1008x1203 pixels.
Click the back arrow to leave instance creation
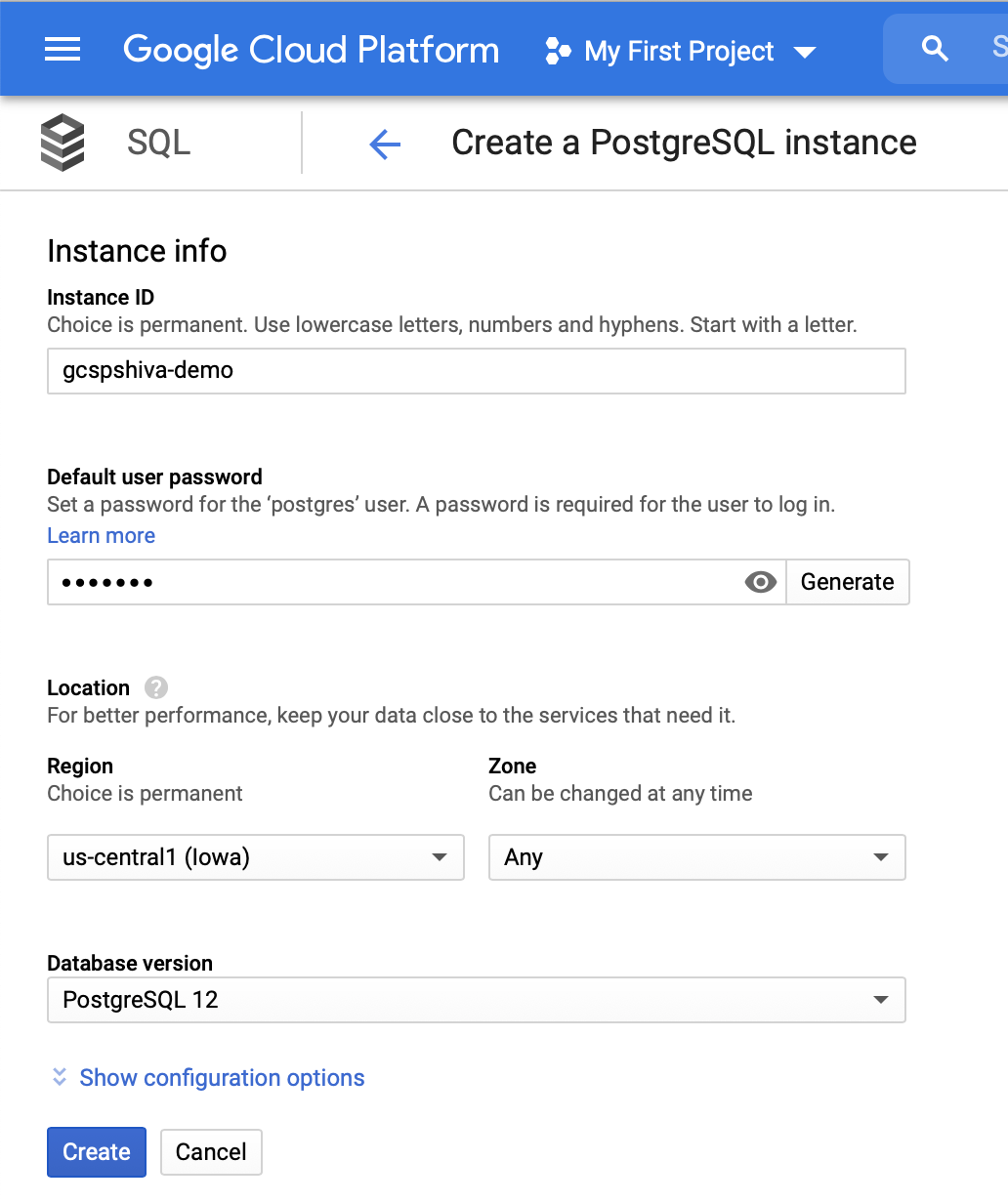click(x=384, y=143)
